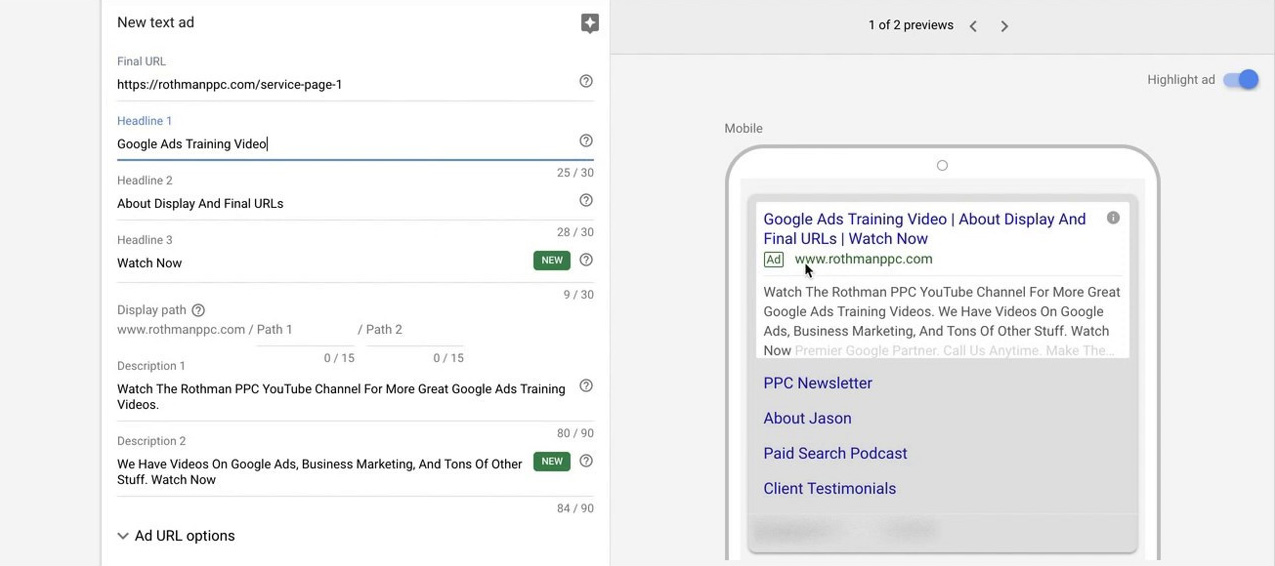Open help icon for Headline 3
The width and height of the screenshot is (1275, 566).
pyautogui.click(x=586, y=260)
